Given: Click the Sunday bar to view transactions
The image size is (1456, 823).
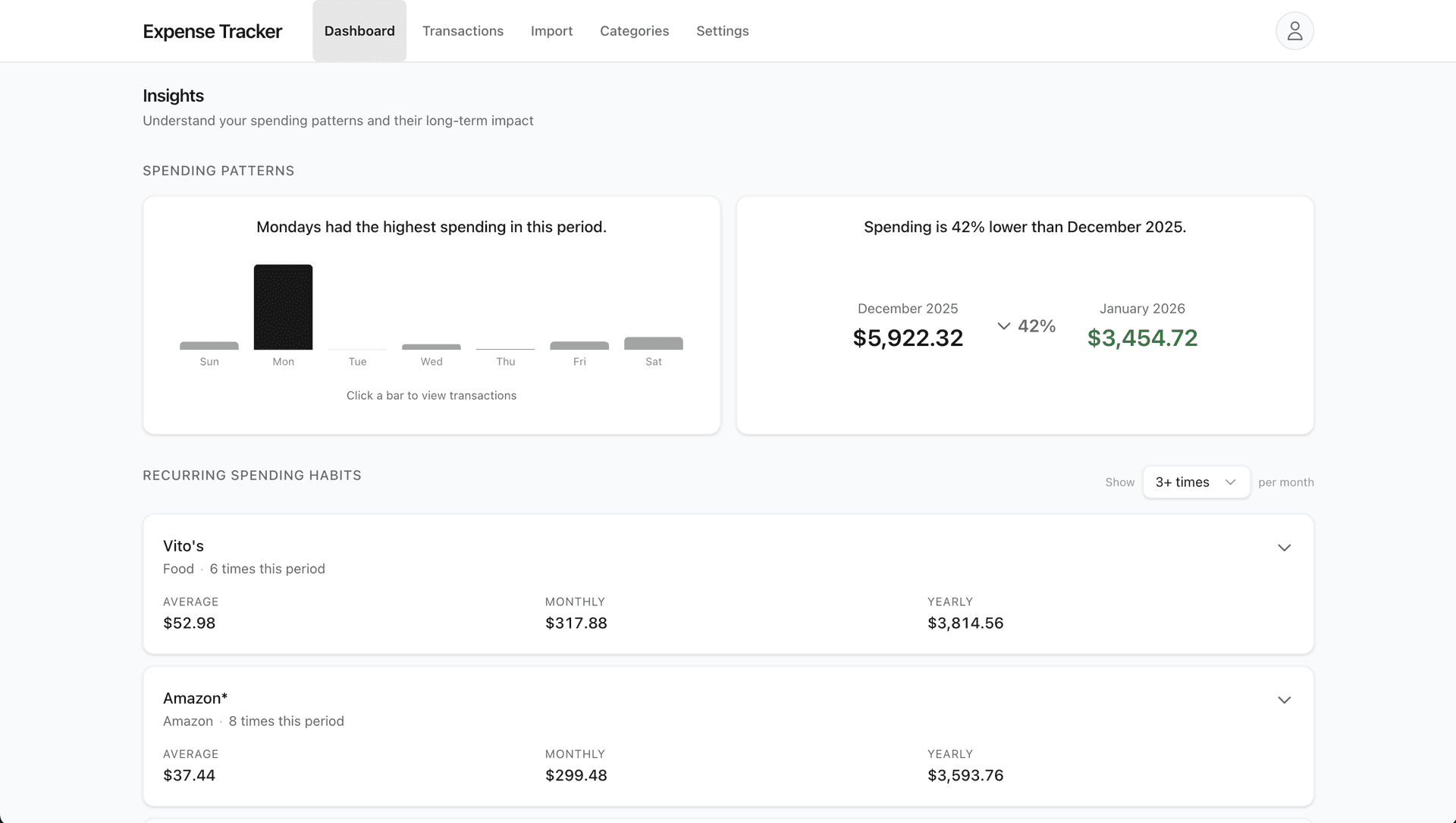Looking at the screenshot, I should point(209,347).
